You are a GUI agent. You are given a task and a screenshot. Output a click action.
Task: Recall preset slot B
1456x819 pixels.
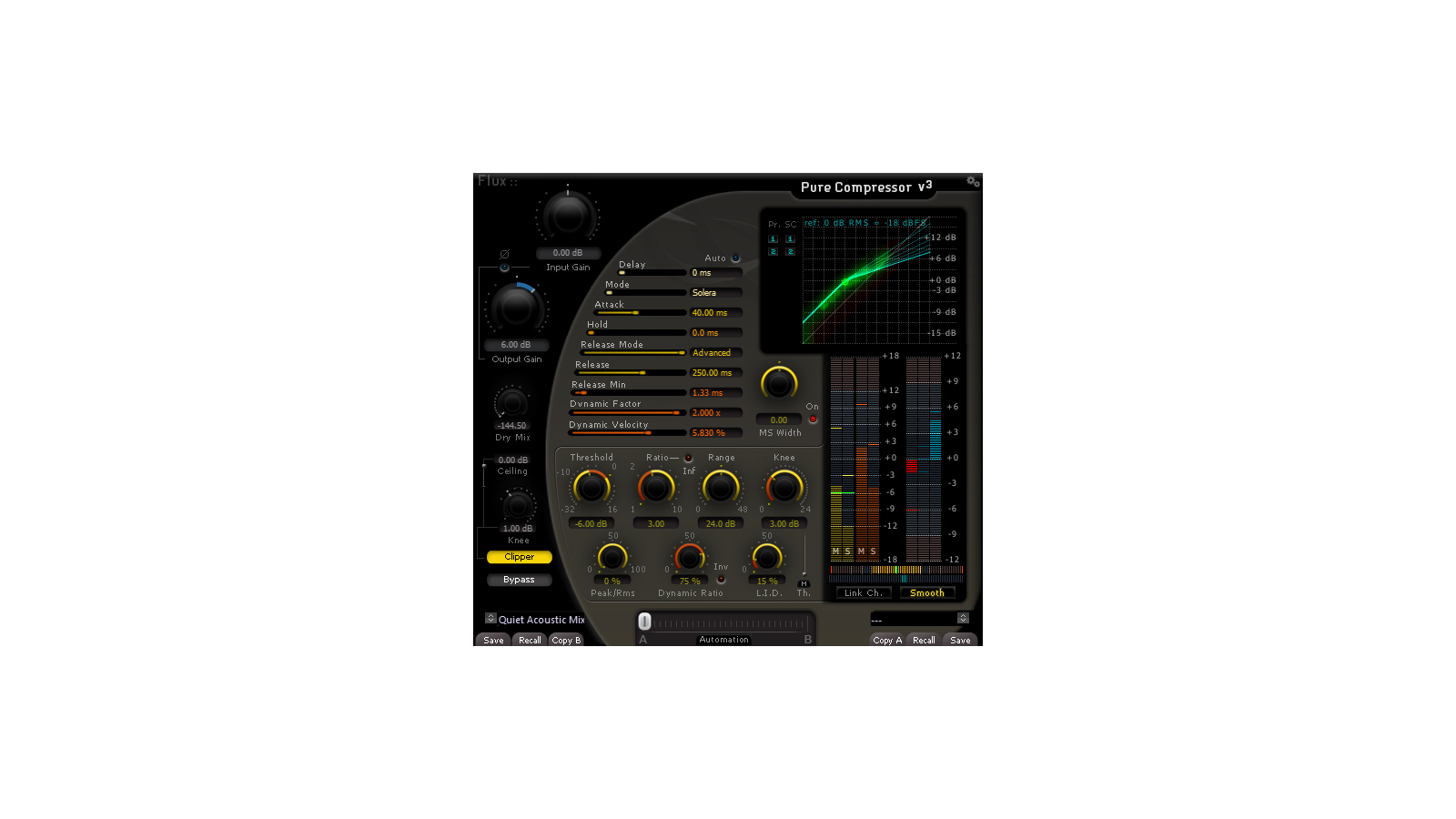click(924, 641)
